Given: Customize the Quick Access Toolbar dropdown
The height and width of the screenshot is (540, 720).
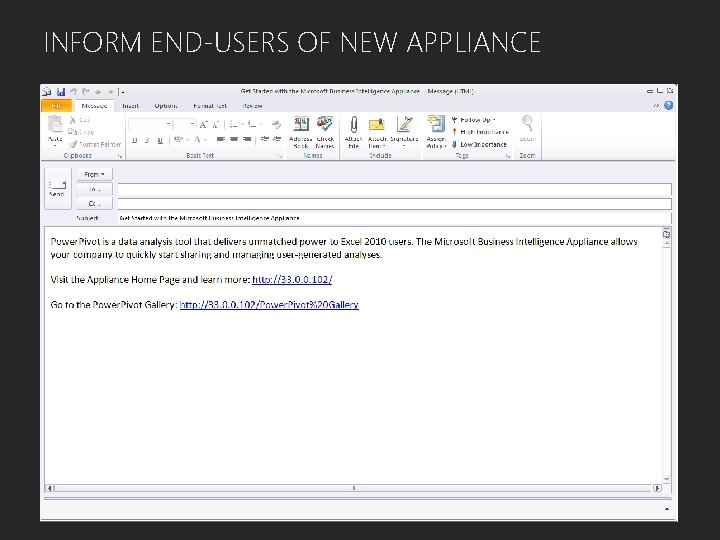Looking at the screenshot, I should (122, 92).
